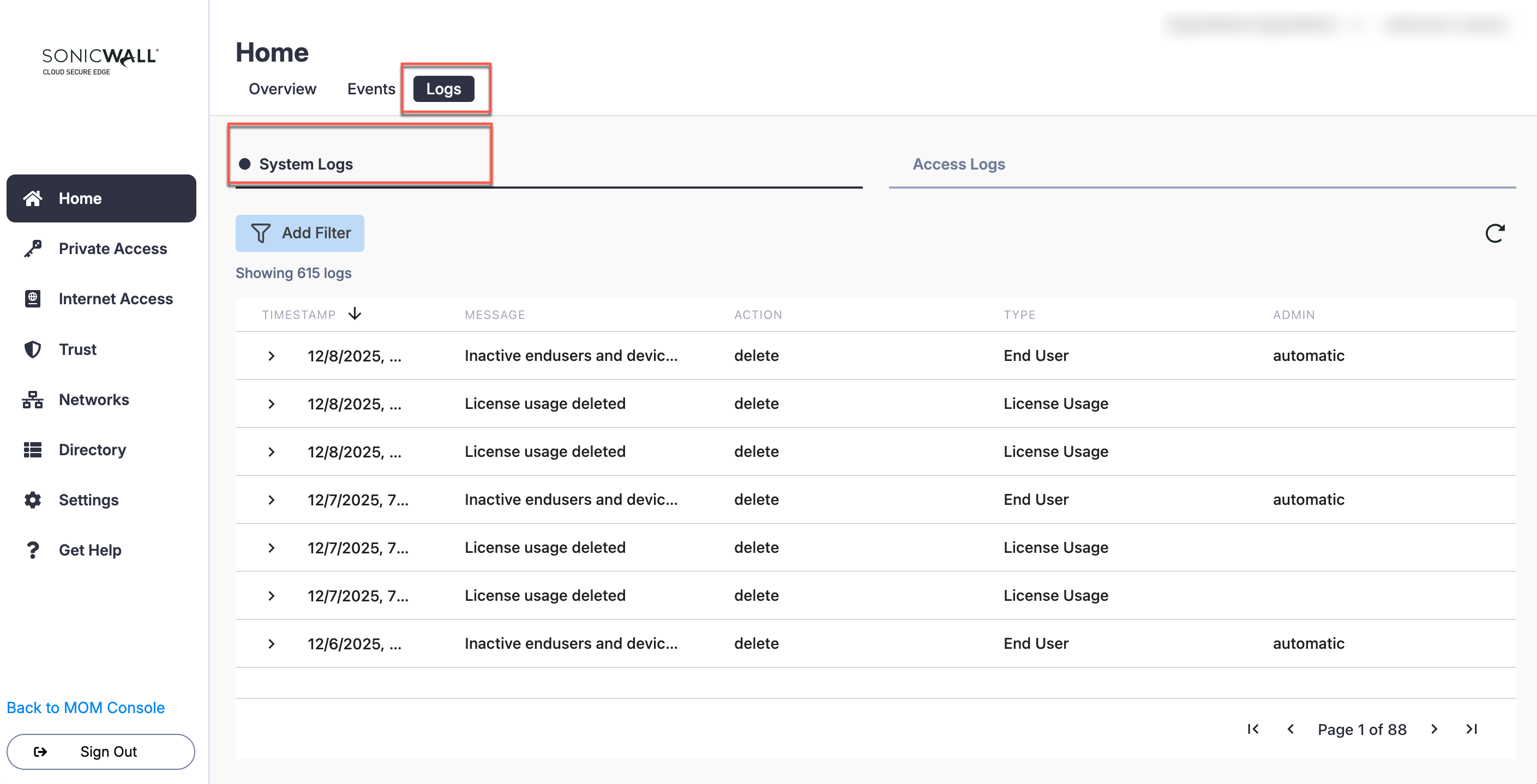
Task: Switch to the Overview tab
Action: (x=281, y=89)
